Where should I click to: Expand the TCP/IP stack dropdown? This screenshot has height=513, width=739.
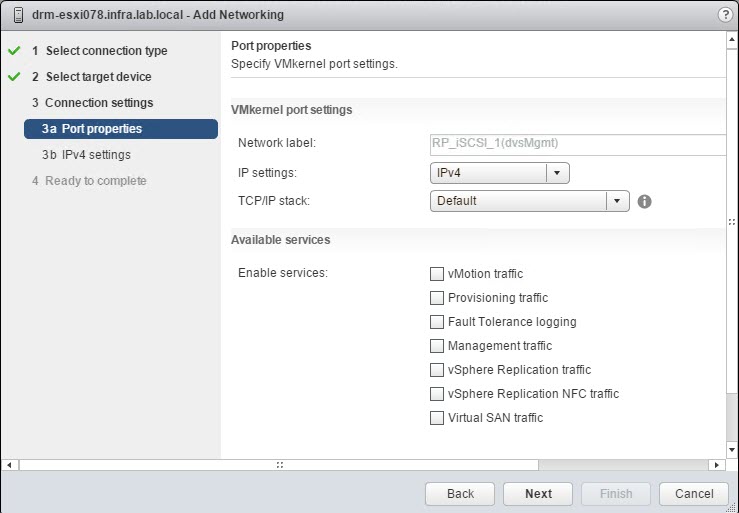click(529, 201)
